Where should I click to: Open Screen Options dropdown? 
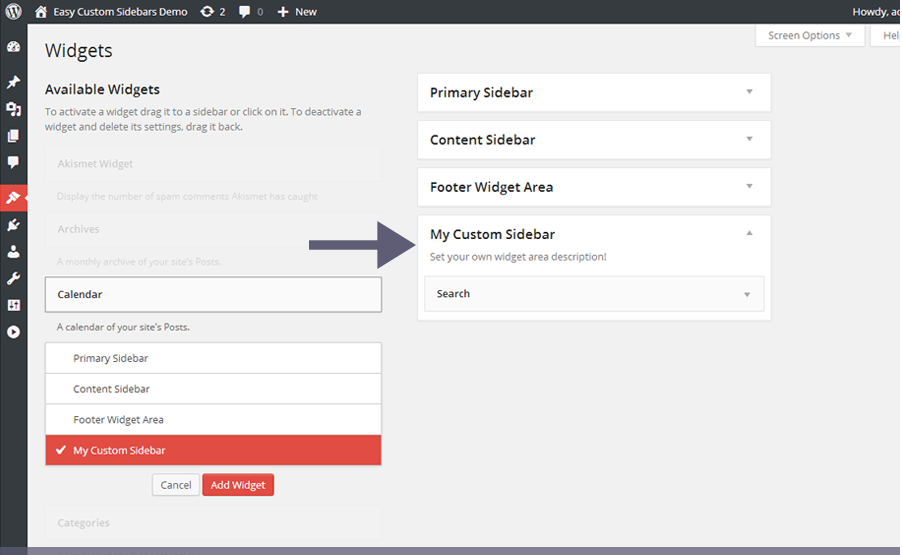[x=809, y=36]
